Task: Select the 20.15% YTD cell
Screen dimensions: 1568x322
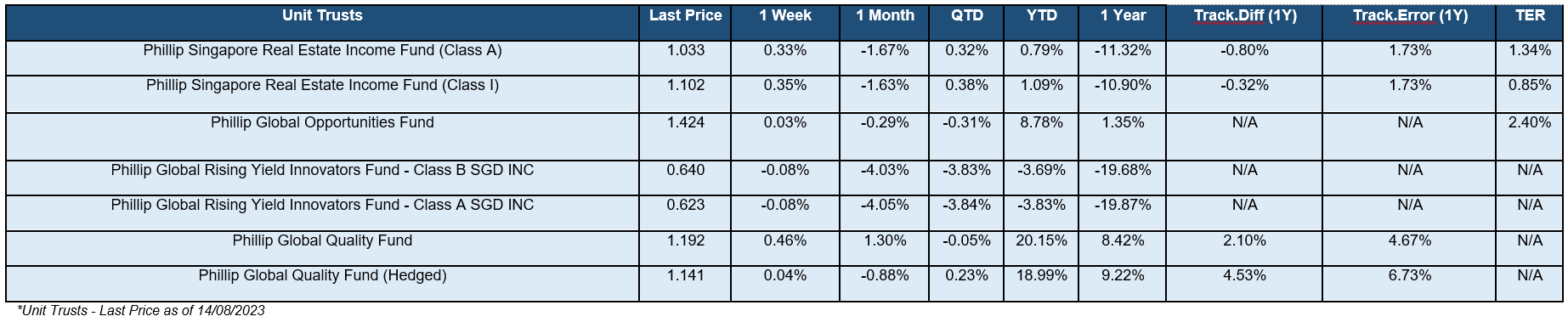Action: [1041, 240]
